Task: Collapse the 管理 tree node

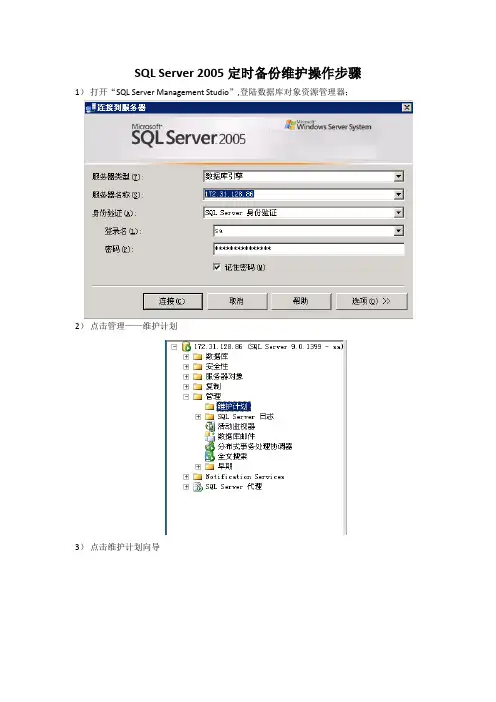Action: [186, 397]
